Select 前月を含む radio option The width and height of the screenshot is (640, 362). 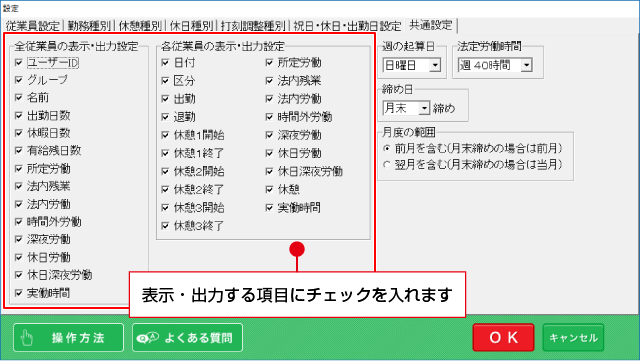tap(387, 148)
